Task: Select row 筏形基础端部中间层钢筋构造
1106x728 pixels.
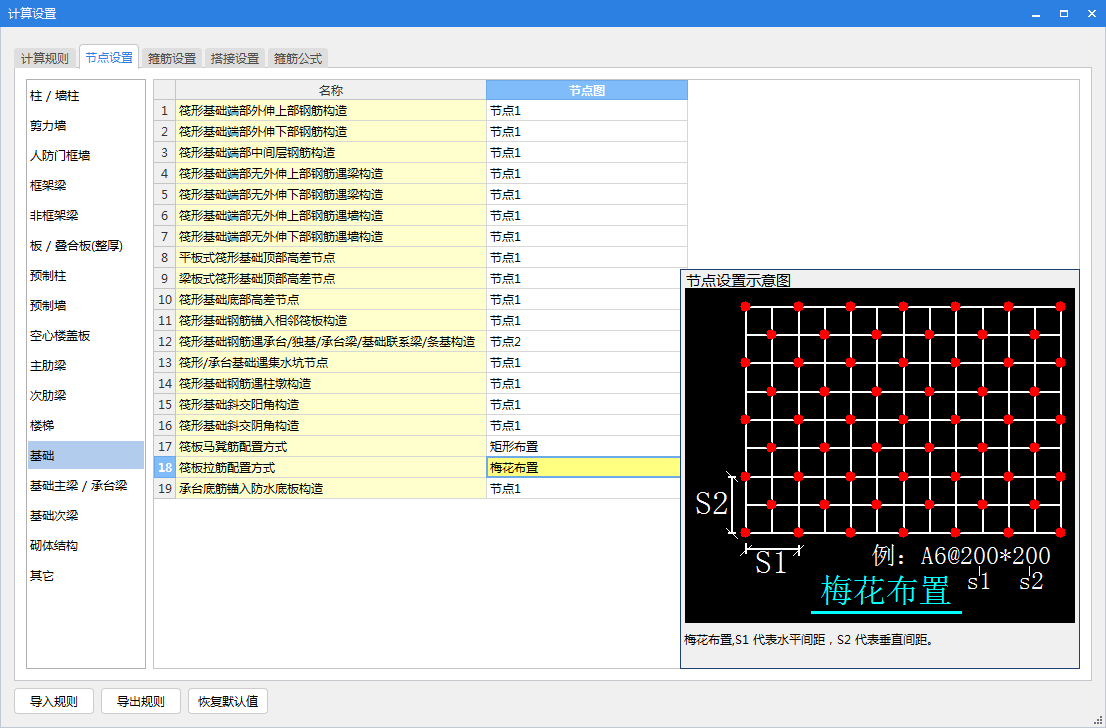Action: 331,152
